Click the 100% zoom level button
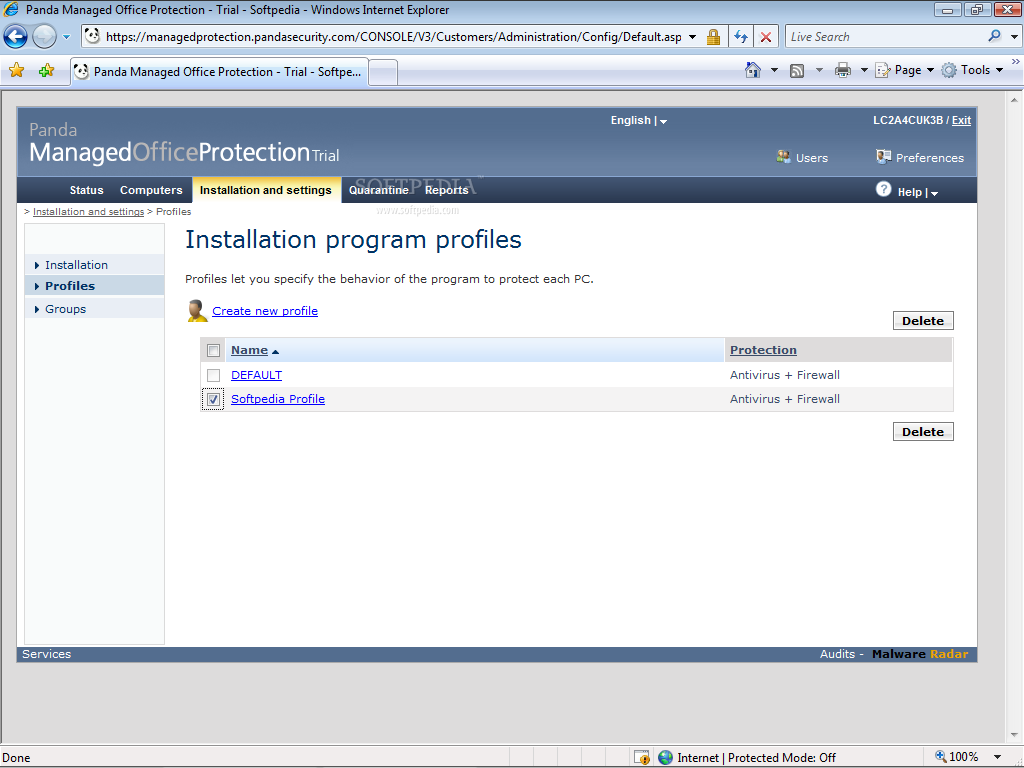The height and width of the screenshot is (768, 1024). 957,757
